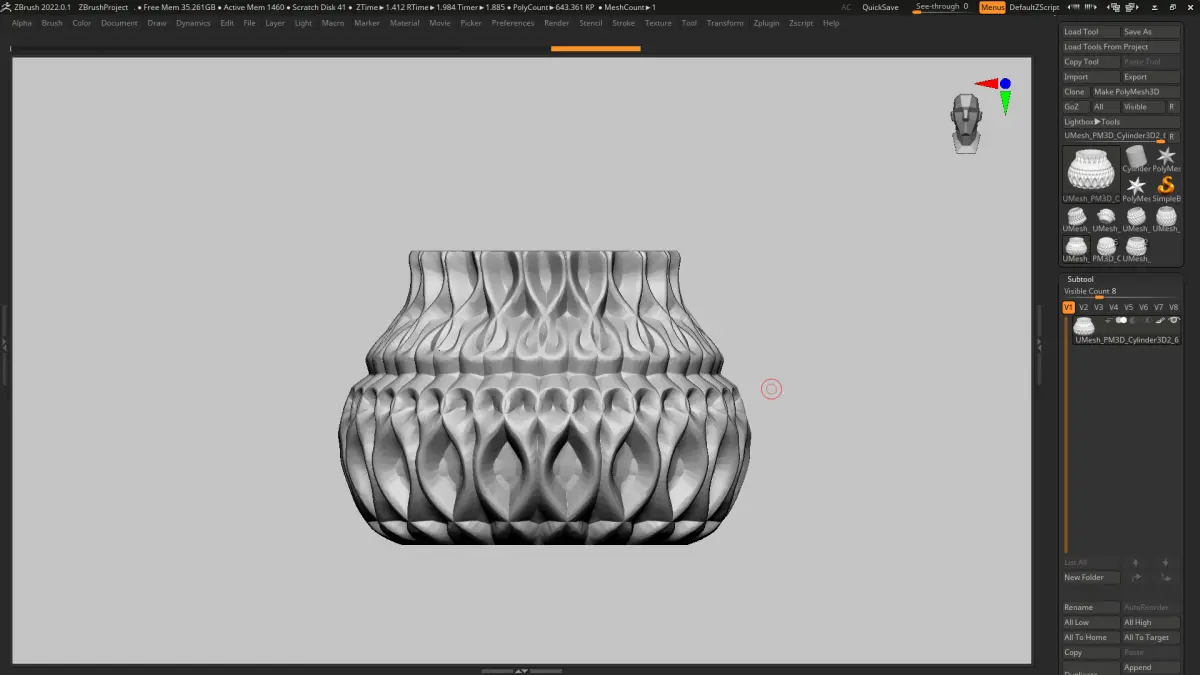Click the Clone button
This screenshot has height=675, width=1200.
pos(1075,92)
